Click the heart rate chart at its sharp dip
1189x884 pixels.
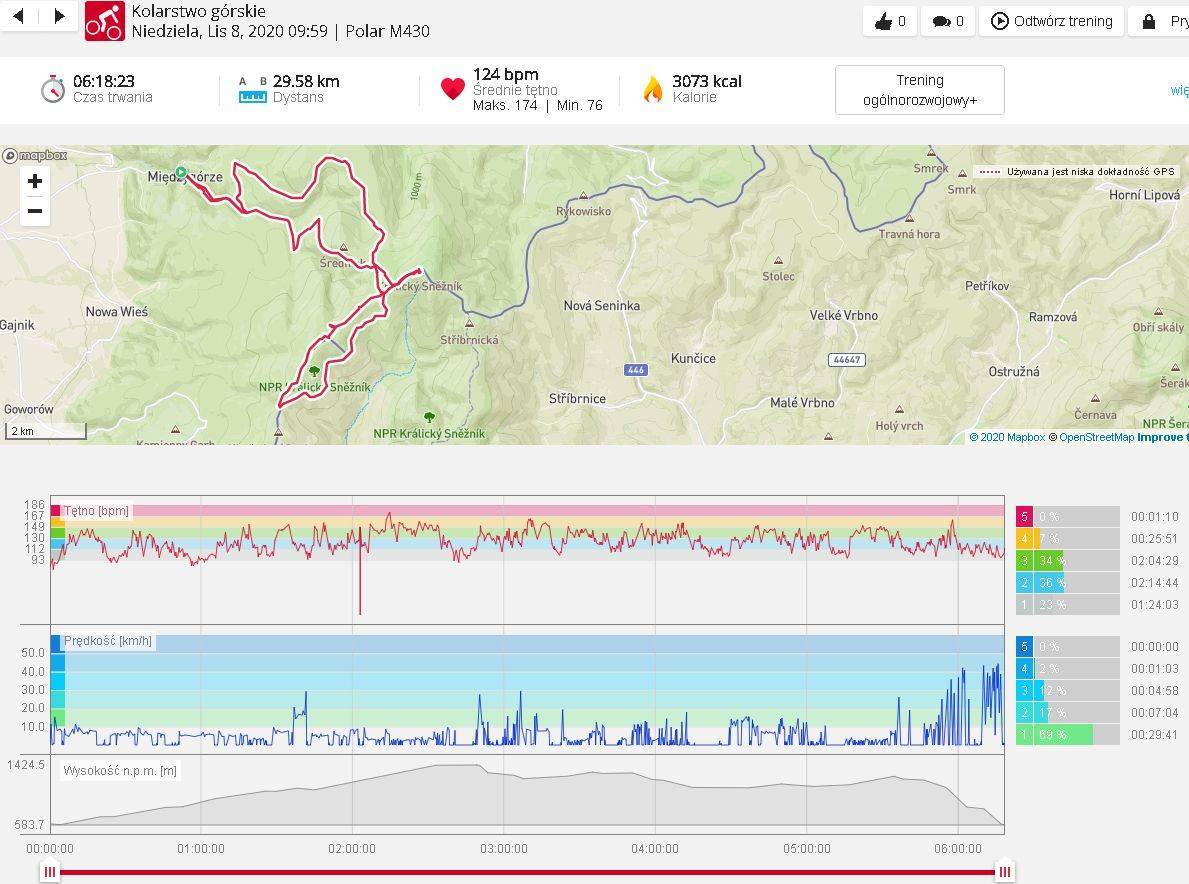coord(360,600)
